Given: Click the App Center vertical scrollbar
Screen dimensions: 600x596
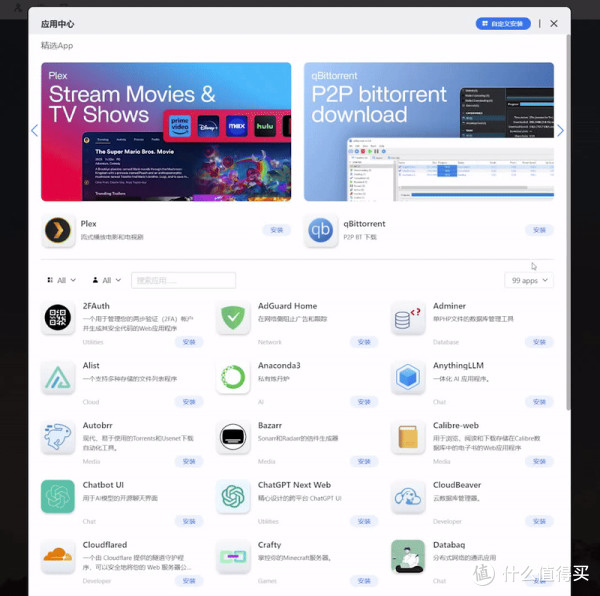Looking at the screenshot, I should [x=569, y=222].
